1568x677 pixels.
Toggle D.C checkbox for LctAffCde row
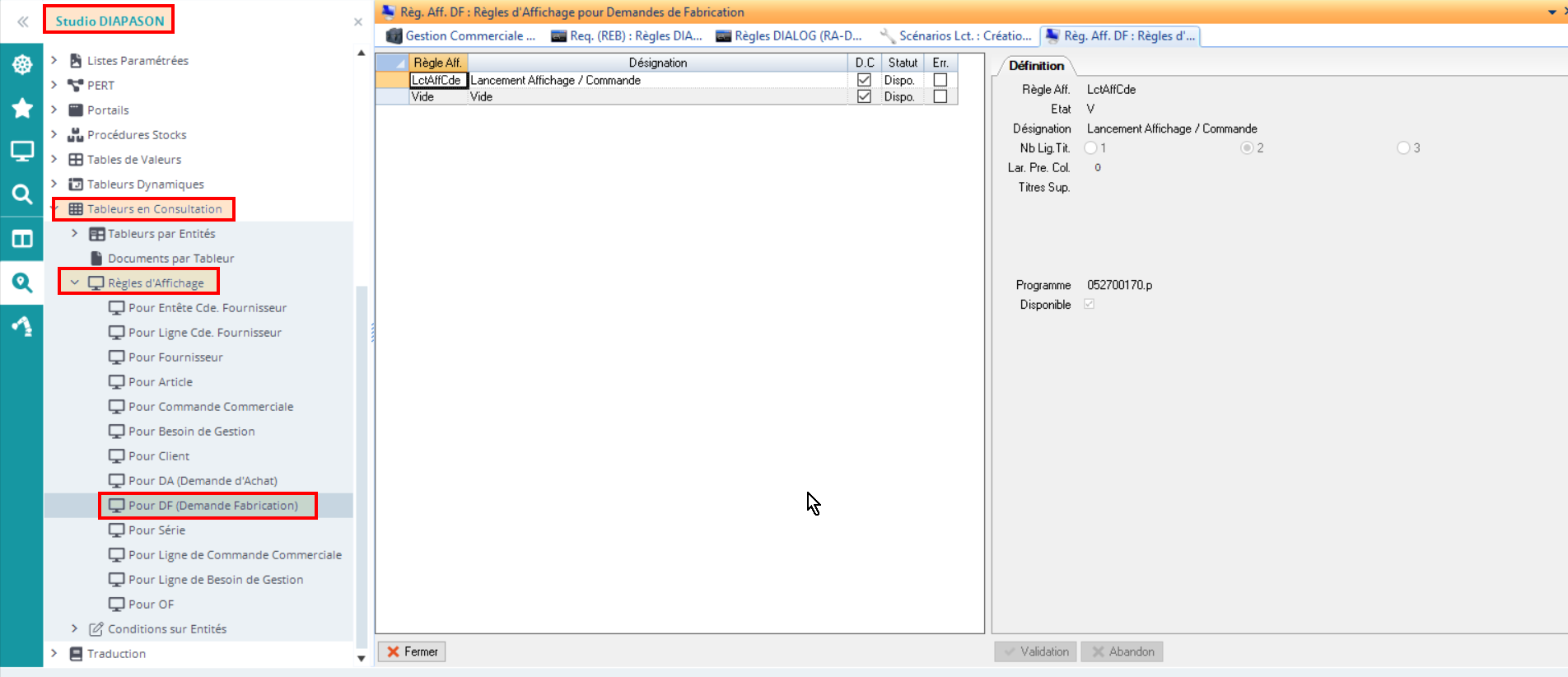[864, 80]
